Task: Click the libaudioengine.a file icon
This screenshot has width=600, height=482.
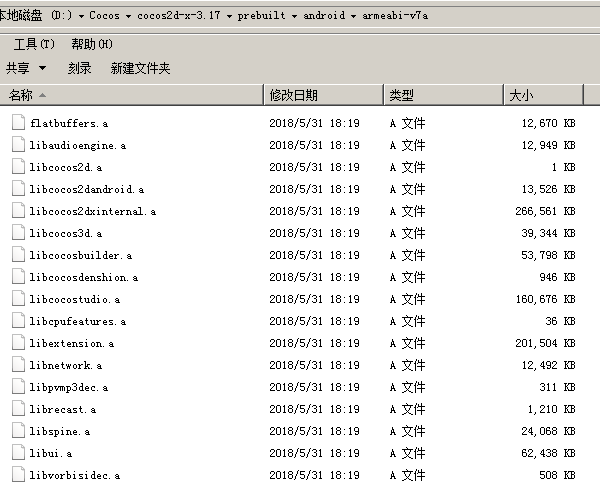Action: [x=18, y=145]
